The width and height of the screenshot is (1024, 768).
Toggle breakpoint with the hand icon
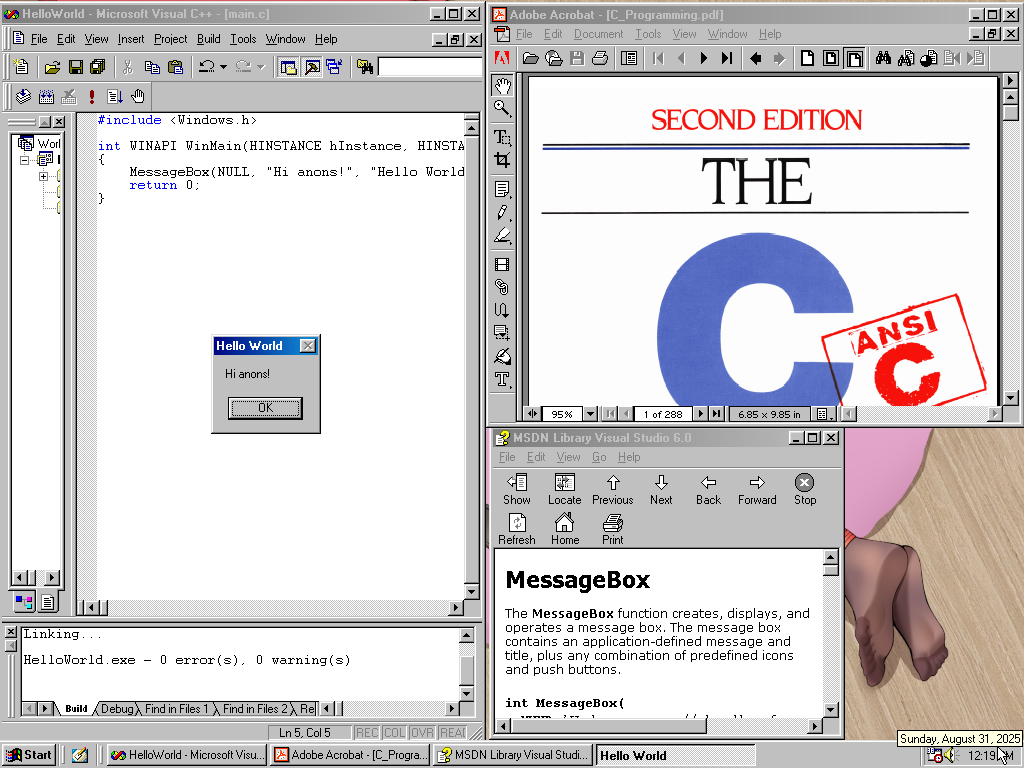click(x=138, y=97)
